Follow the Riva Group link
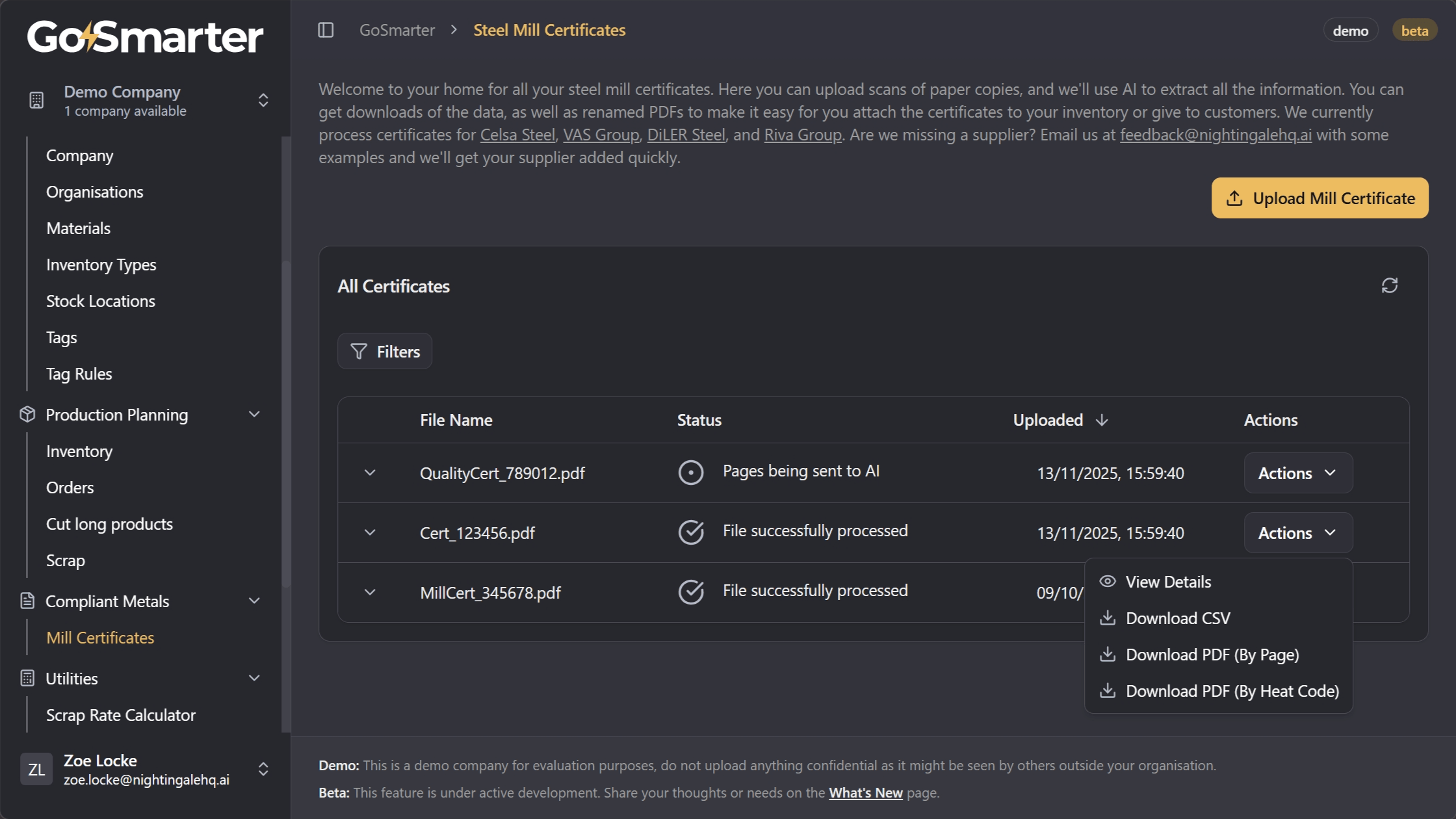The width and height of the screenshot is (1456, 819). click(803, 135)
